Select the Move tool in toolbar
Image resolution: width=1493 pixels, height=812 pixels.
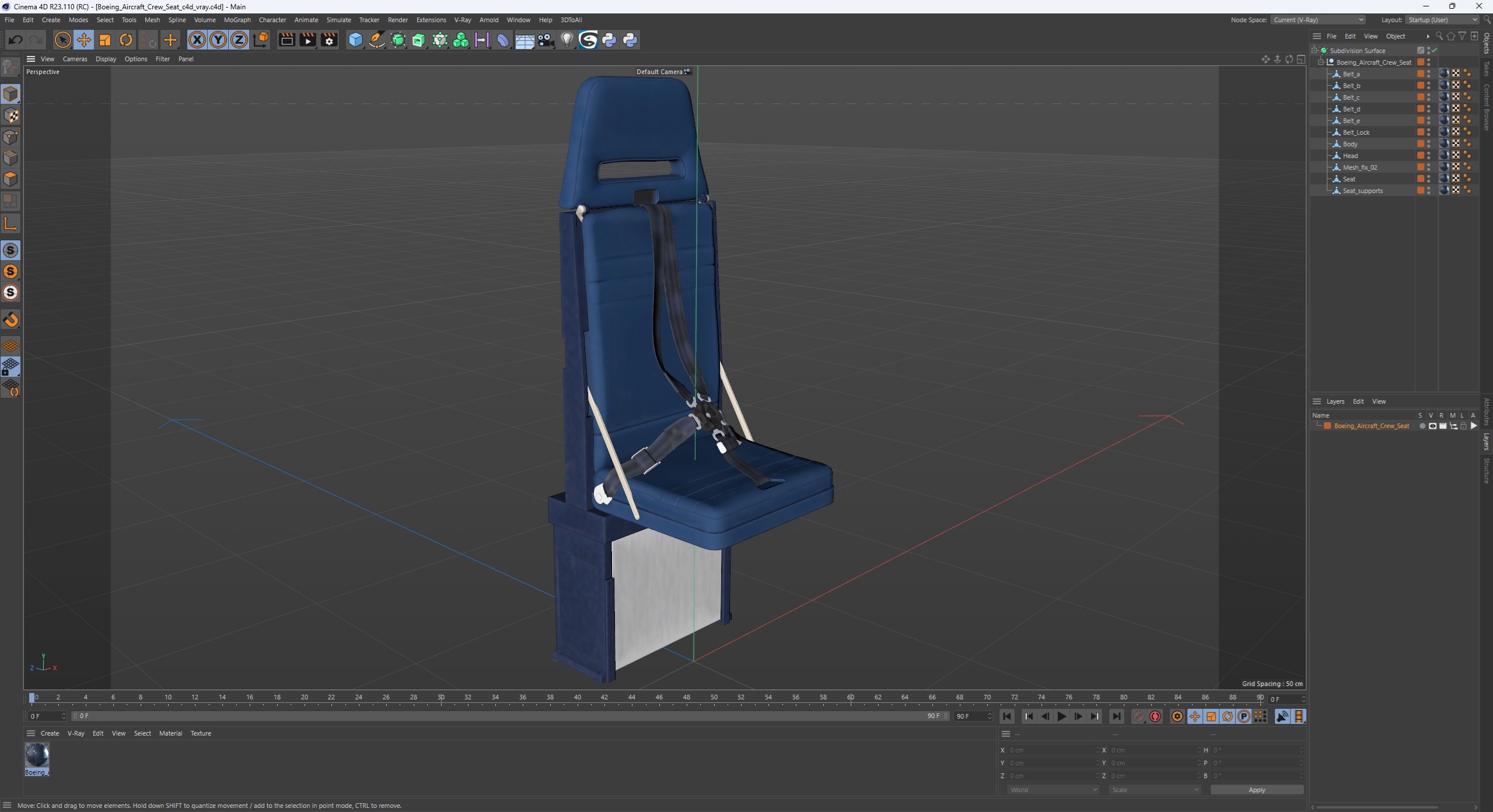[84, 40]
